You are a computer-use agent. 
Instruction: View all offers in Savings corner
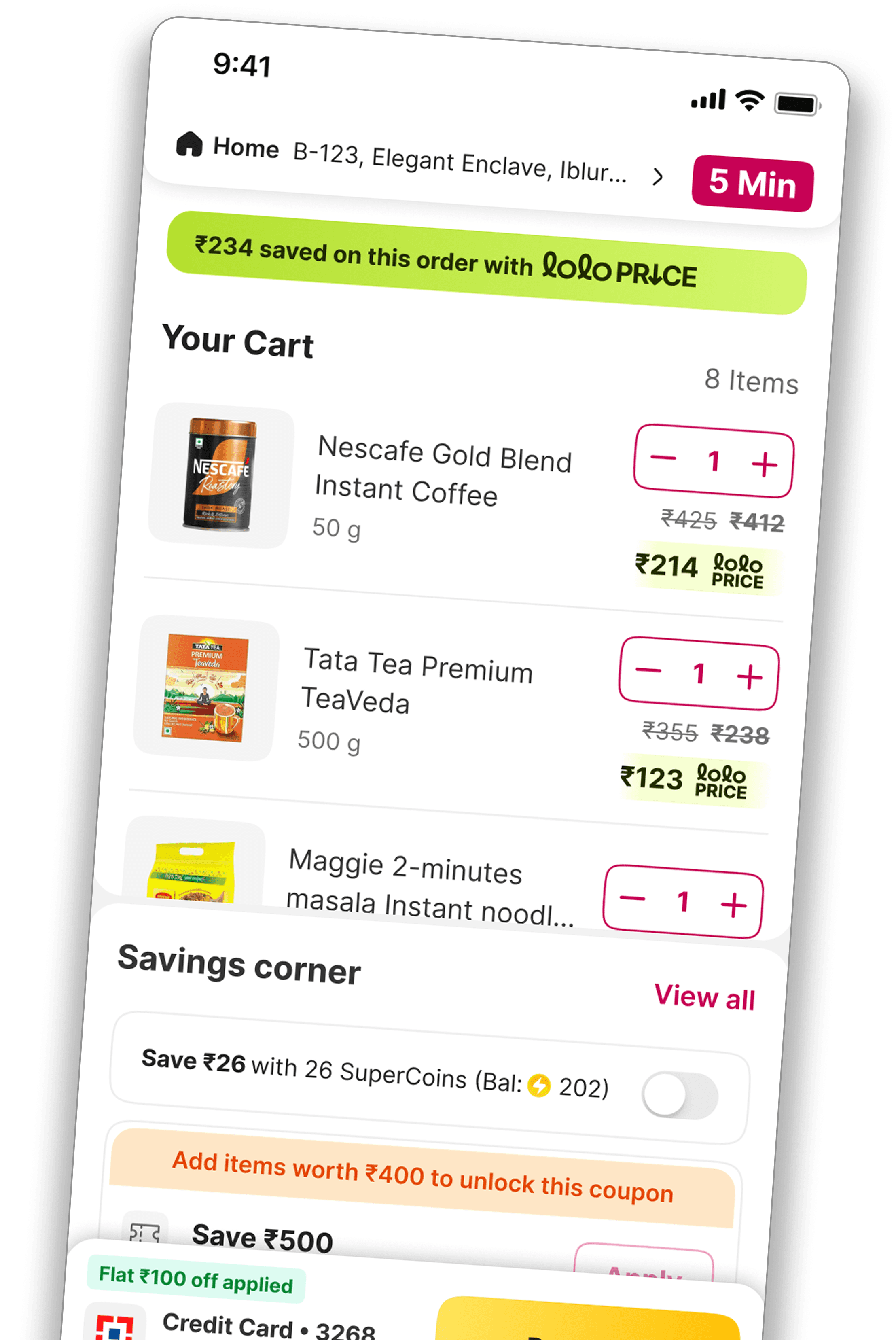click(x=705, y=998)
